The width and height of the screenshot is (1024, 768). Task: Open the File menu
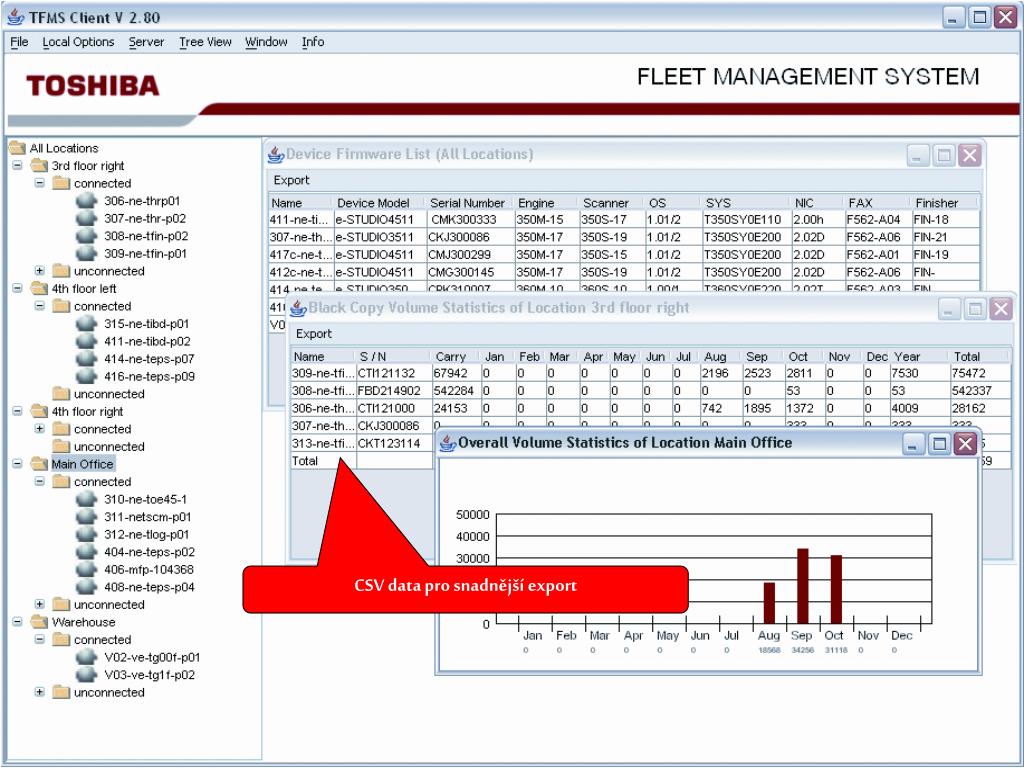[20, 42]
